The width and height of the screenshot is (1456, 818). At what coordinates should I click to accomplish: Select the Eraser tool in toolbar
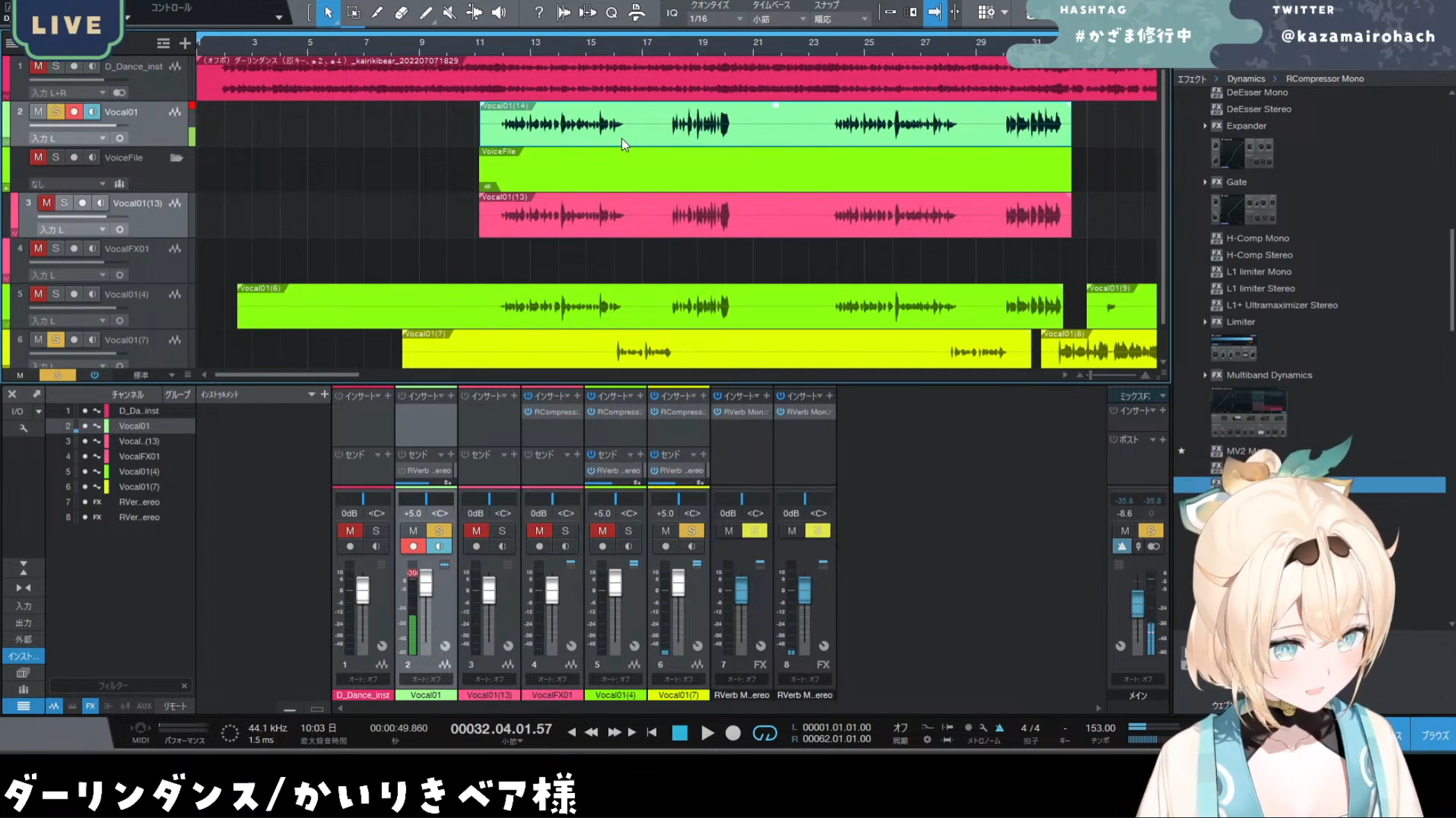point(401,13)
